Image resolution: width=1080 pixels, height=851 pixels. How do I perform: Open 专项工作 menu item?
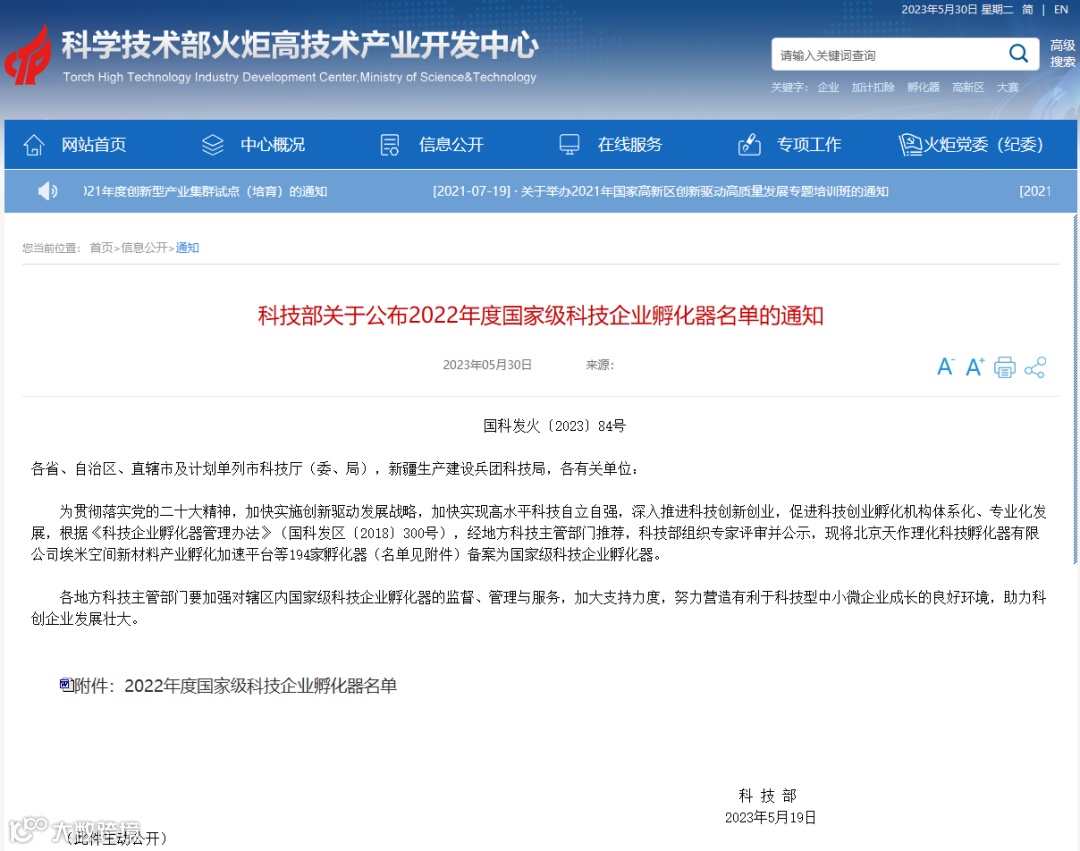click(x=809, y=145)
